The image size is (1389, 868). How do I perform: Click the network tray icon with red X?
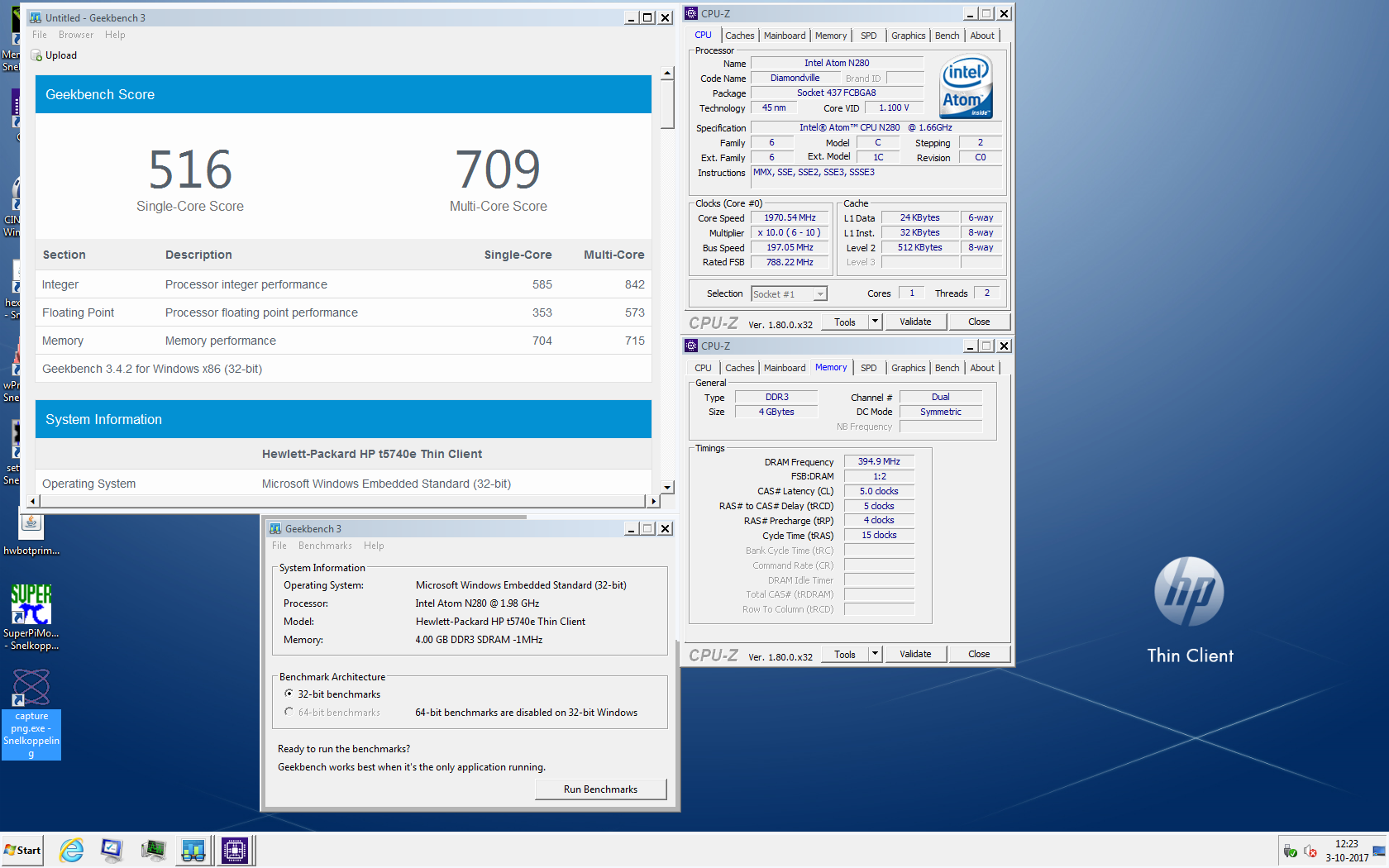(x=1310, y=851)
